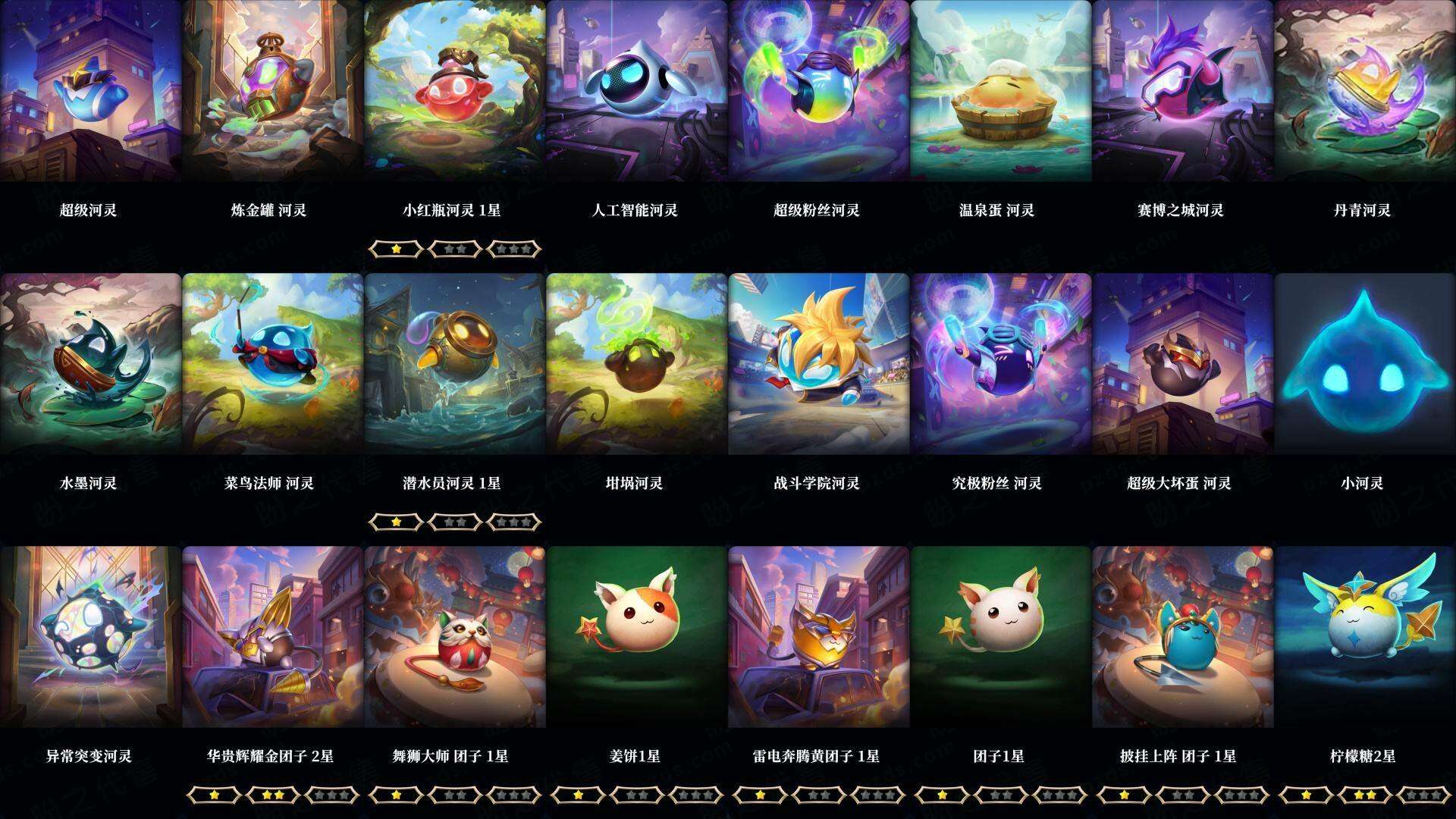The image size is (1456, 819).
Task: Select one-star tier under 舞狮大师 团子
Action: pyautogui.click(x=396, y=795)
